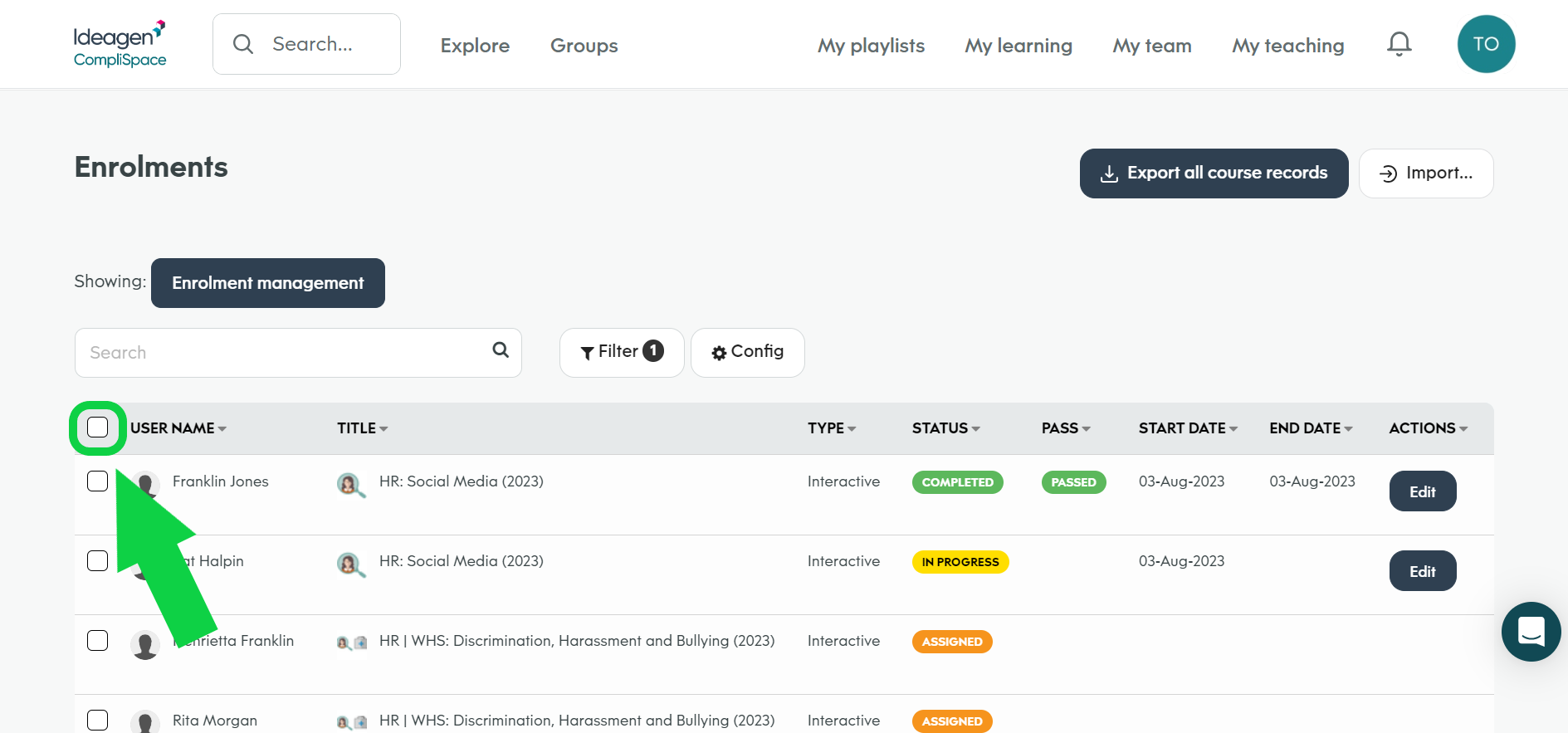
Task: Click Export all course records
Action: point(1214,173)
